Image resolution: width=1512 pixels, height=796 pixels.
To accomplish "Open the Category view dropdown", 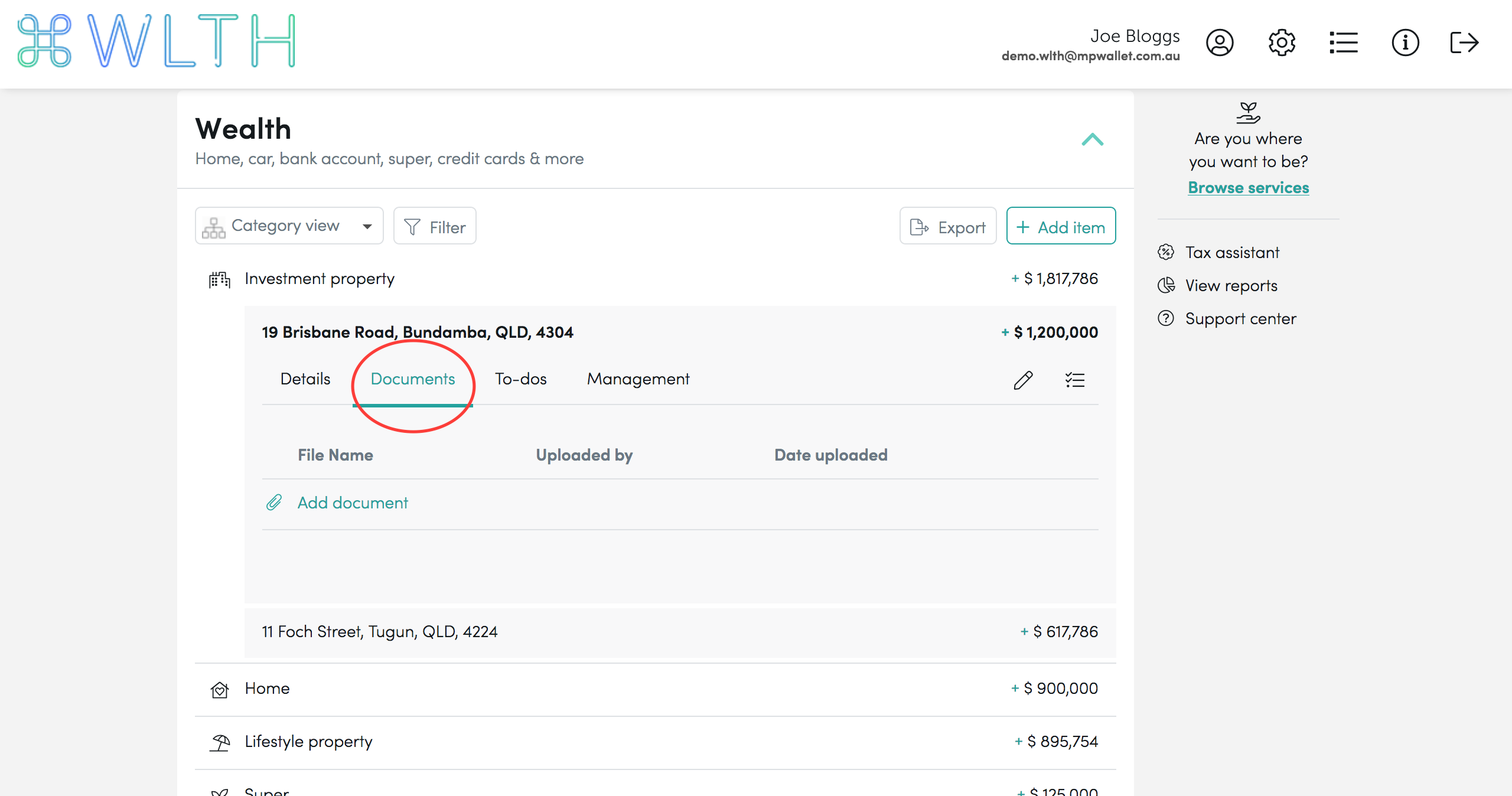I will pos(289,226).
